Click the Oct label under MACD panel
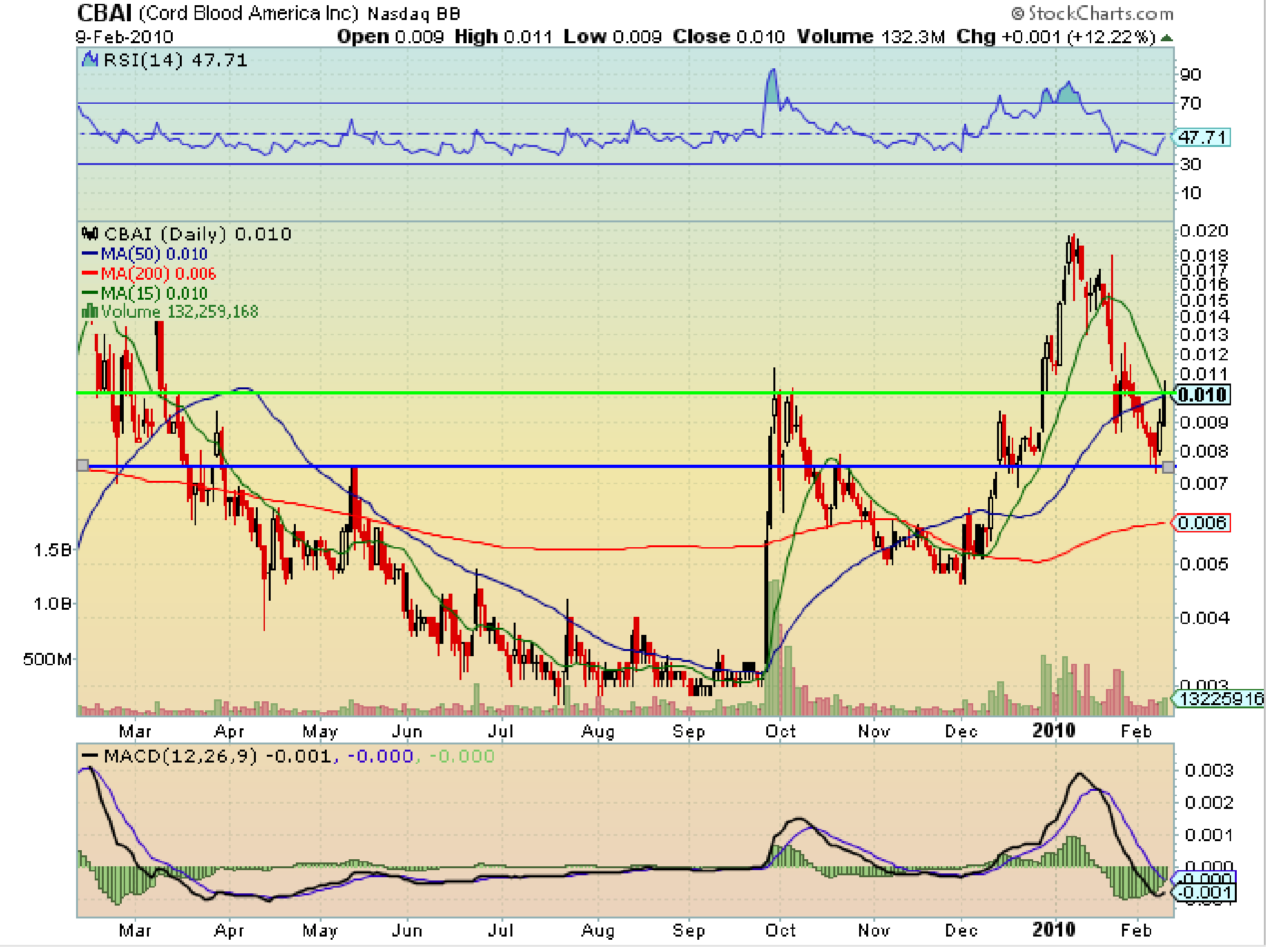 click(780, 930)
